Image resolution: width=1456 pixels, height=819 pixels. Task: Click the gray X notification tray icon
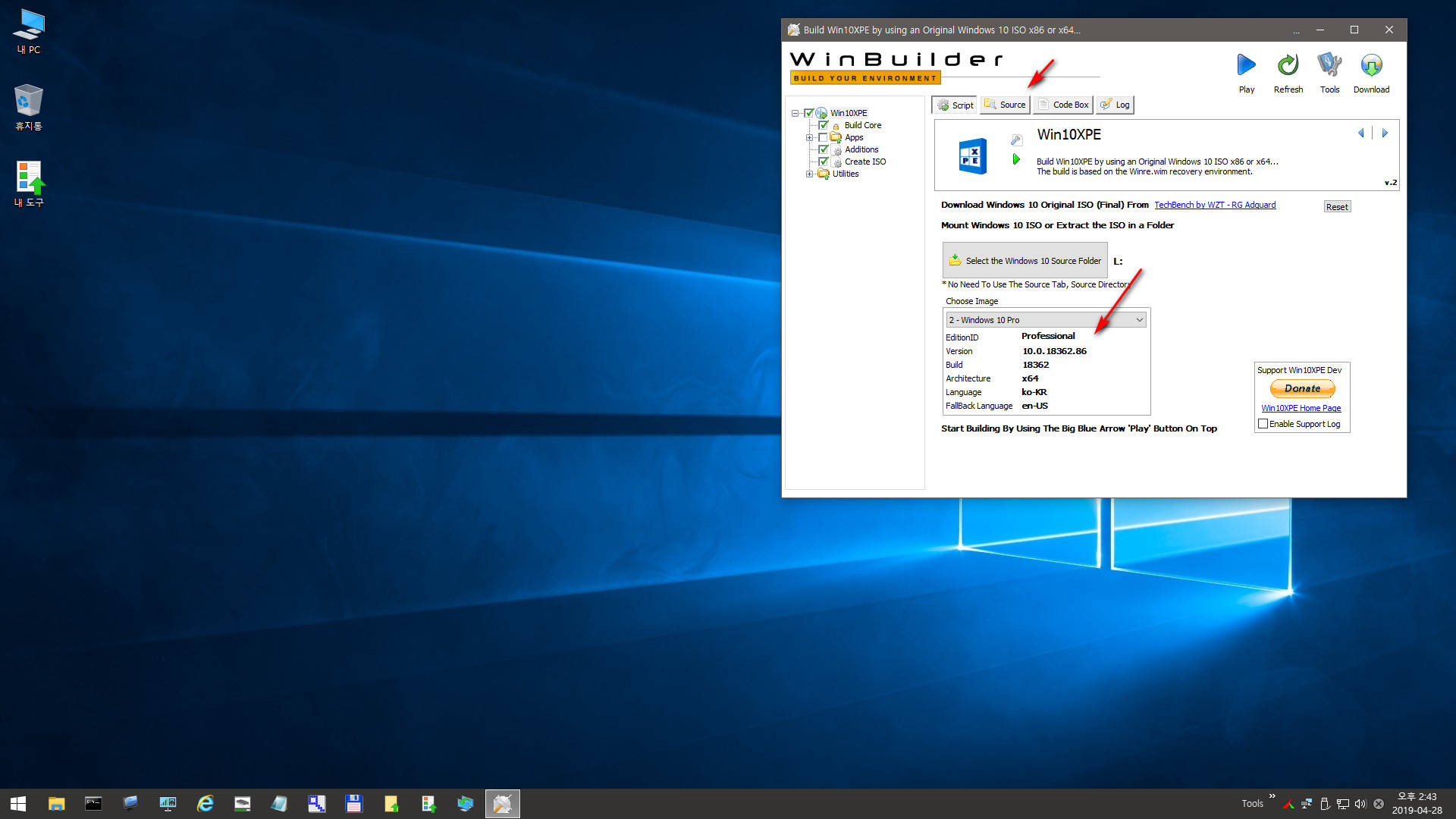[x=1379, y=804]
